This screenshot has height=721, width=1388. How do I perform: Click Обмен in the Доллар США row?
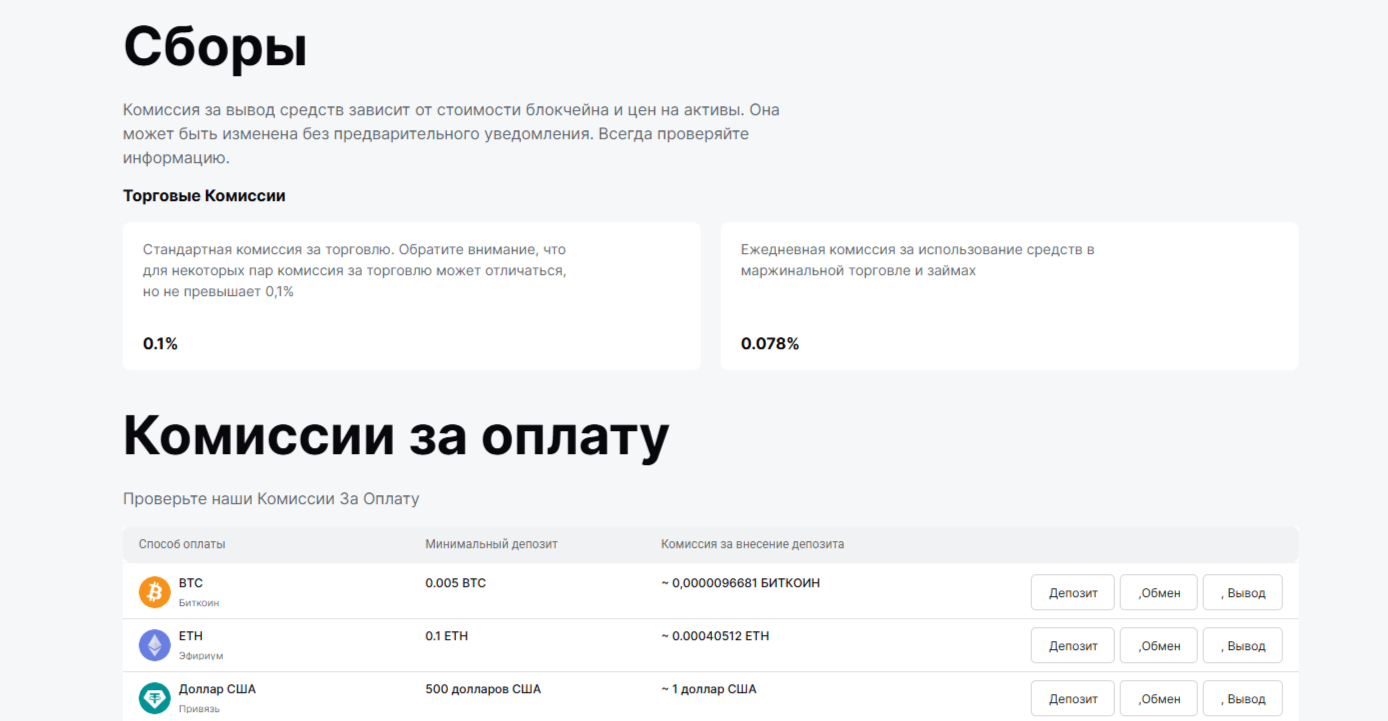pos(1158,698)
